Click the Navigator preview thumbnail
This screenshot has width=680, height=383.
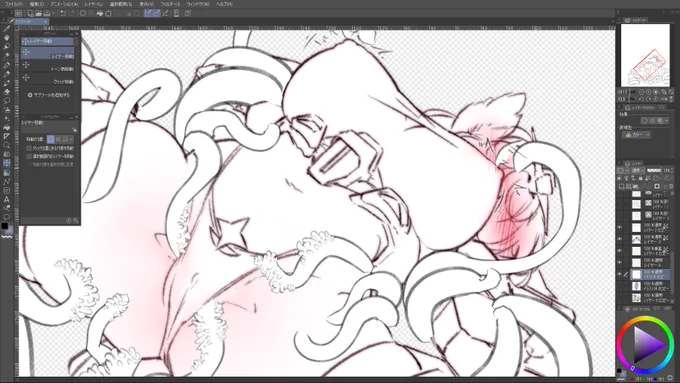[645, 55]
